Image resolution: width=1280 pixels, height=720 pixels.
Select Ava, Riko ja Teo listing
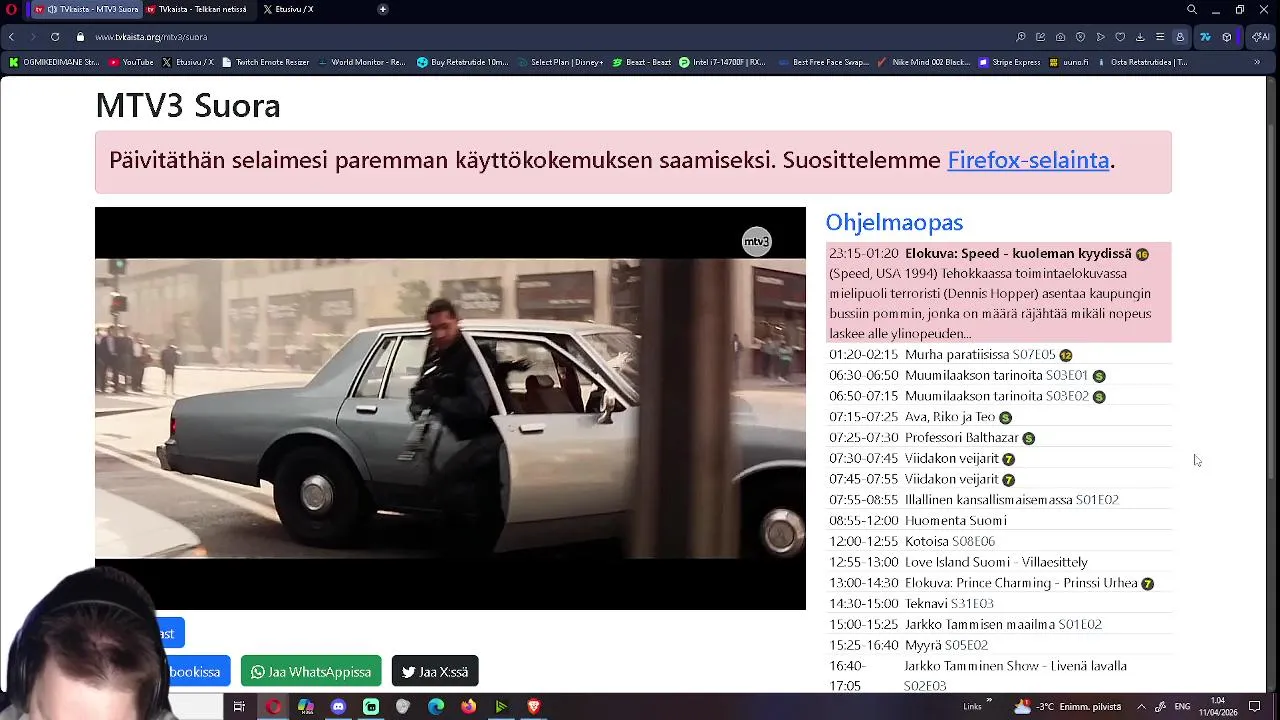click(998, 417)
